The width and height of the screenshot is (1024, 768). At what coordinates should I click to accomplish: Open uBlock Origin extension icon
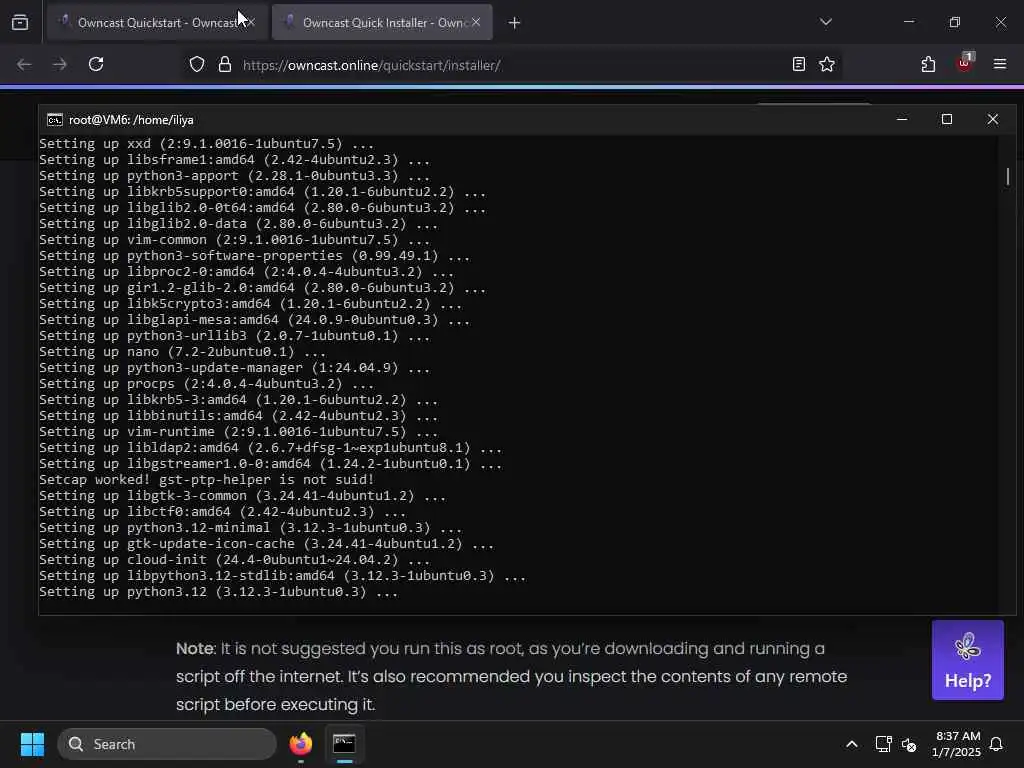(x=965, y=63)
